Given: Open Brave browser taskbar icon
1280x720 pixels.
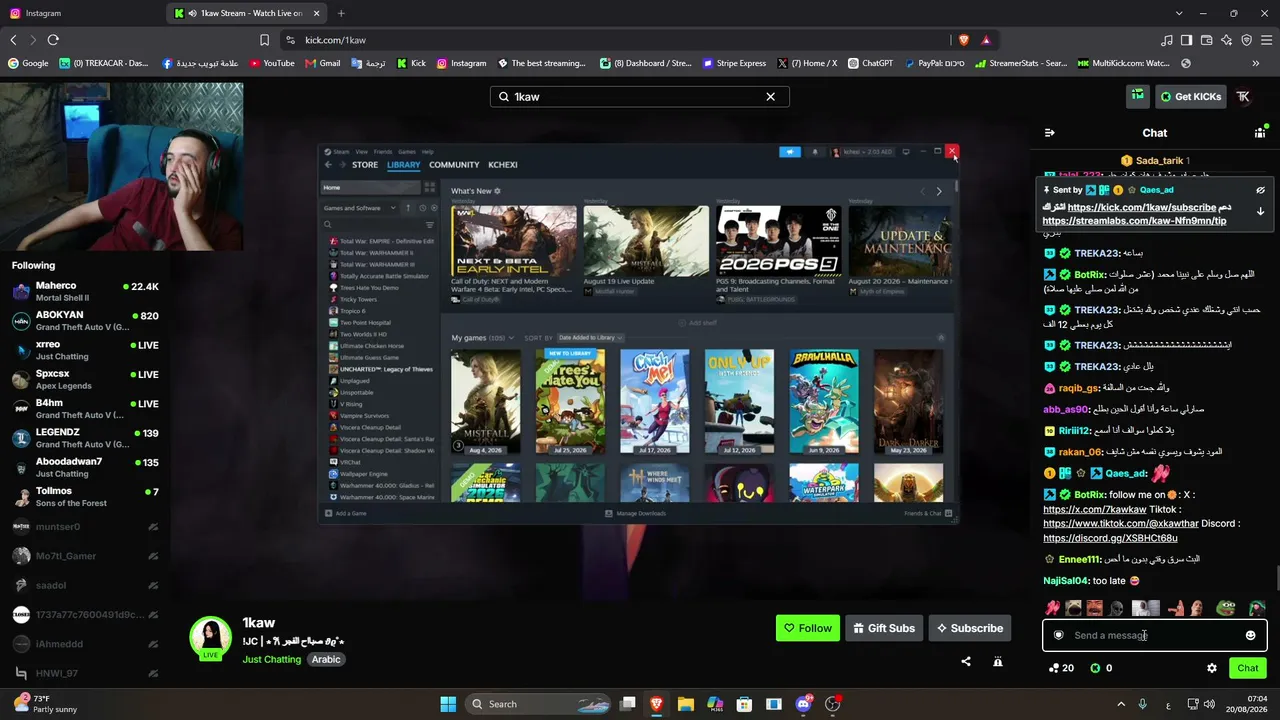Looking at the screenshot, I should [x=656, y=704].
